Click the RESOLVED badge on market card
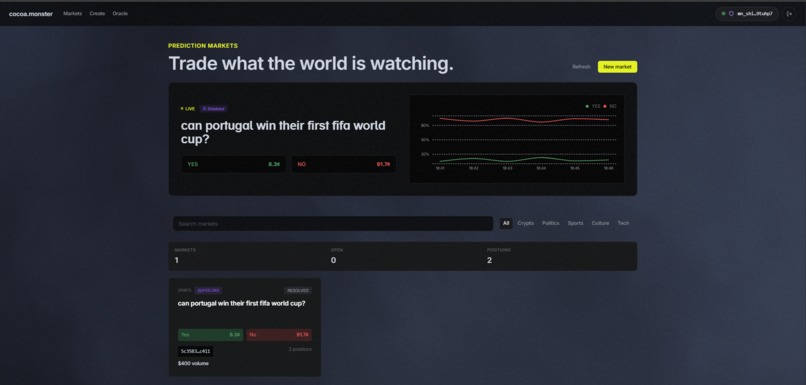Viewport: 806px width, 385px height. (x=298, y=290)
